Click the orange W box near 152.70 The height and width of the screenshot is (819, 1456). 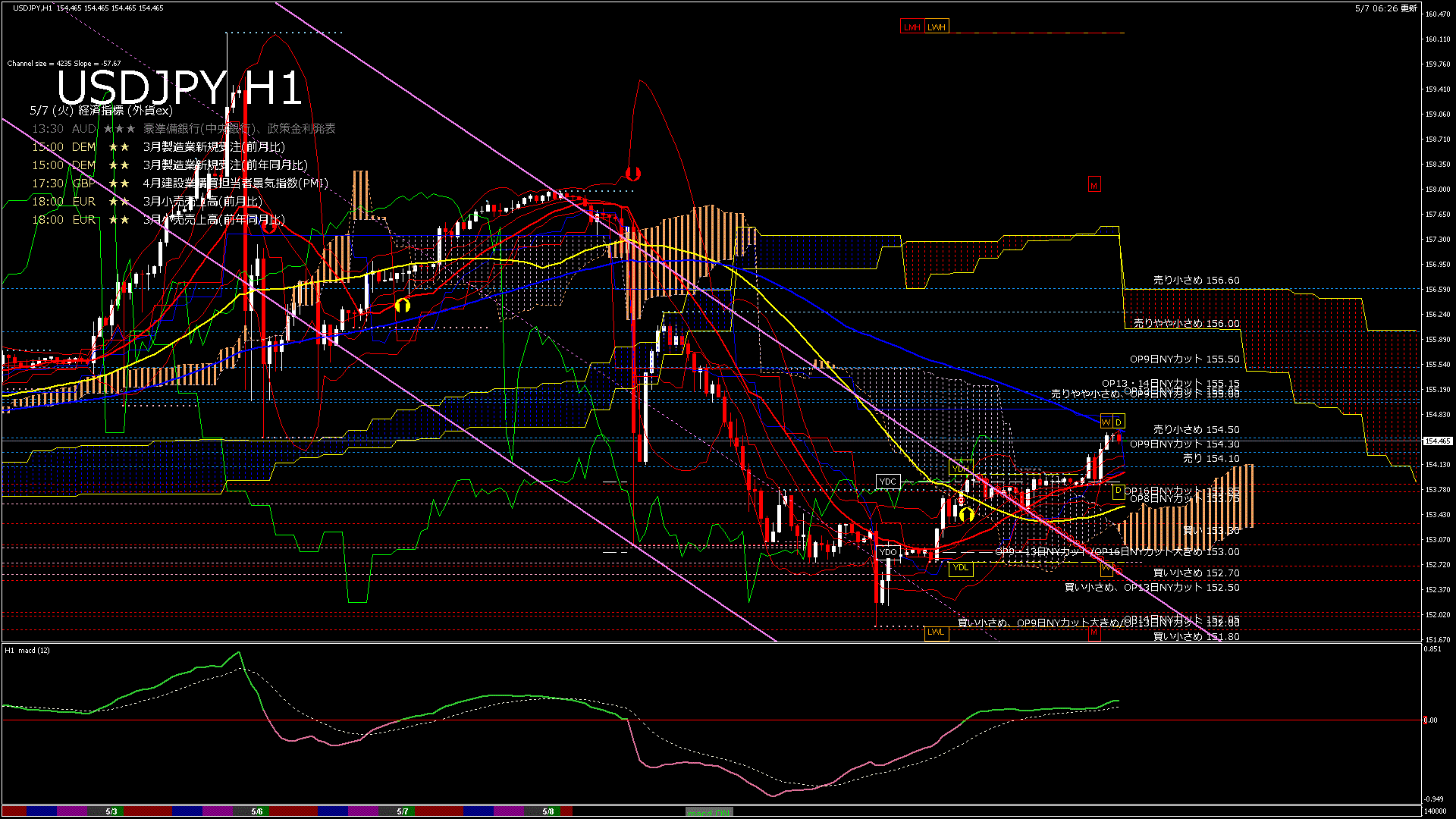coord(1106,568)
